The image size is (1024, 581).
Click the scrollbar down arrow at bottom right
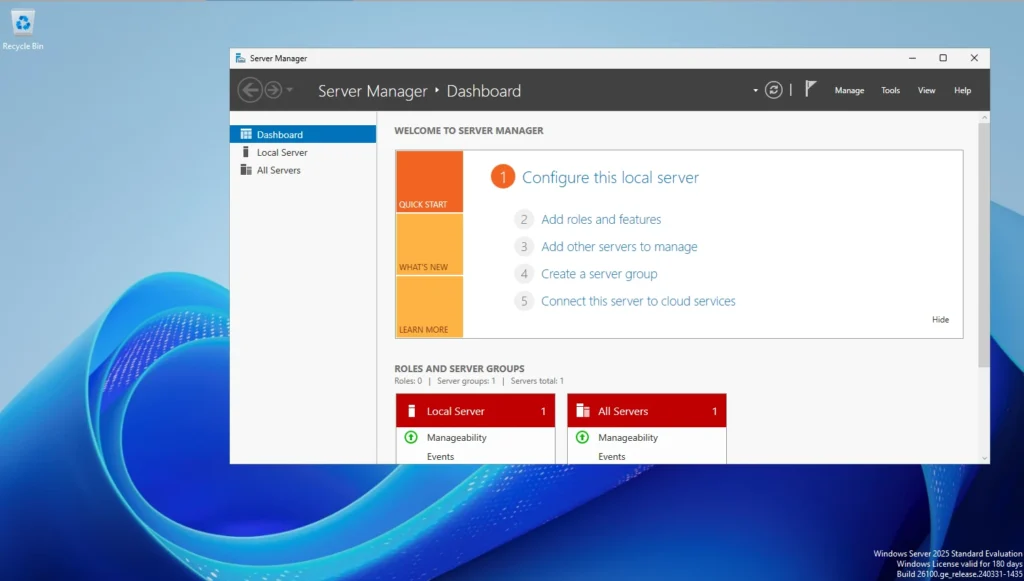[x=984, y=458]
